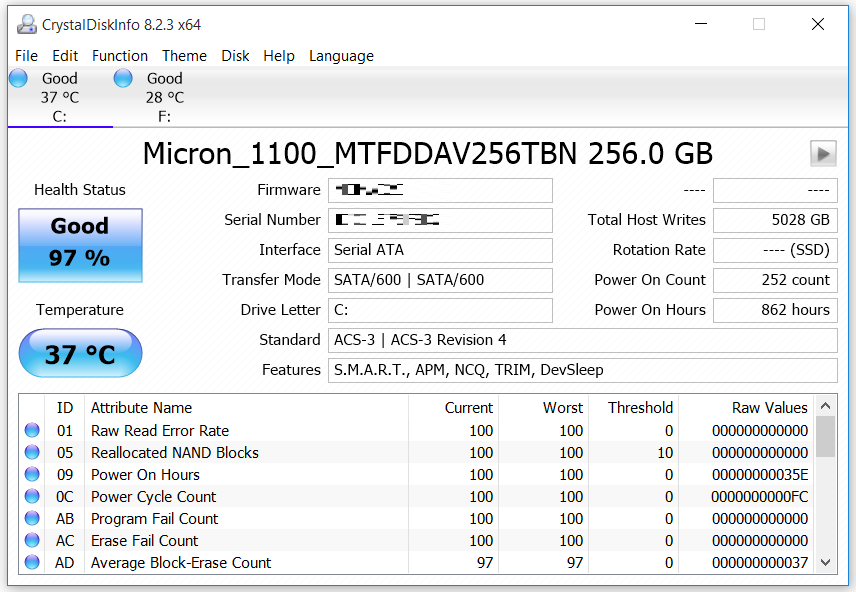The height and width of the screenshot is (592, 856).
Task: Click the Serial Number value field
Action: point(440,220)
